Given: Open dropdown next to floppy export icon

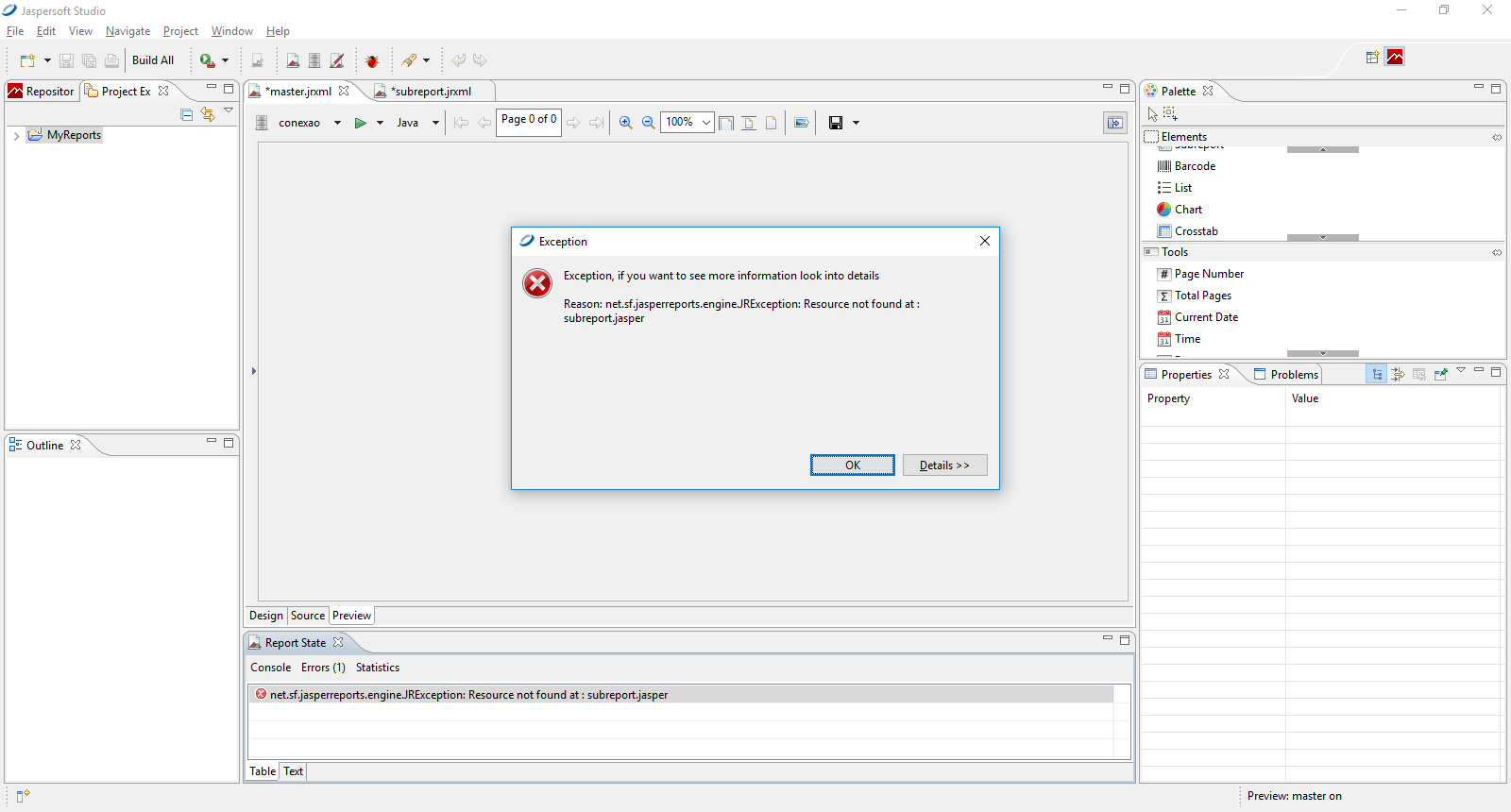Looking at the screenshot, I should [x=856, y=123].
